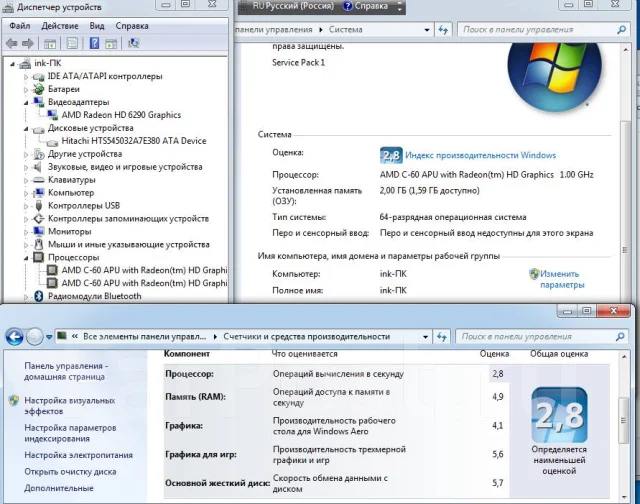
Task: Click blue Help icon in Device Manager toolbar
Action: [x=94, y=43]
